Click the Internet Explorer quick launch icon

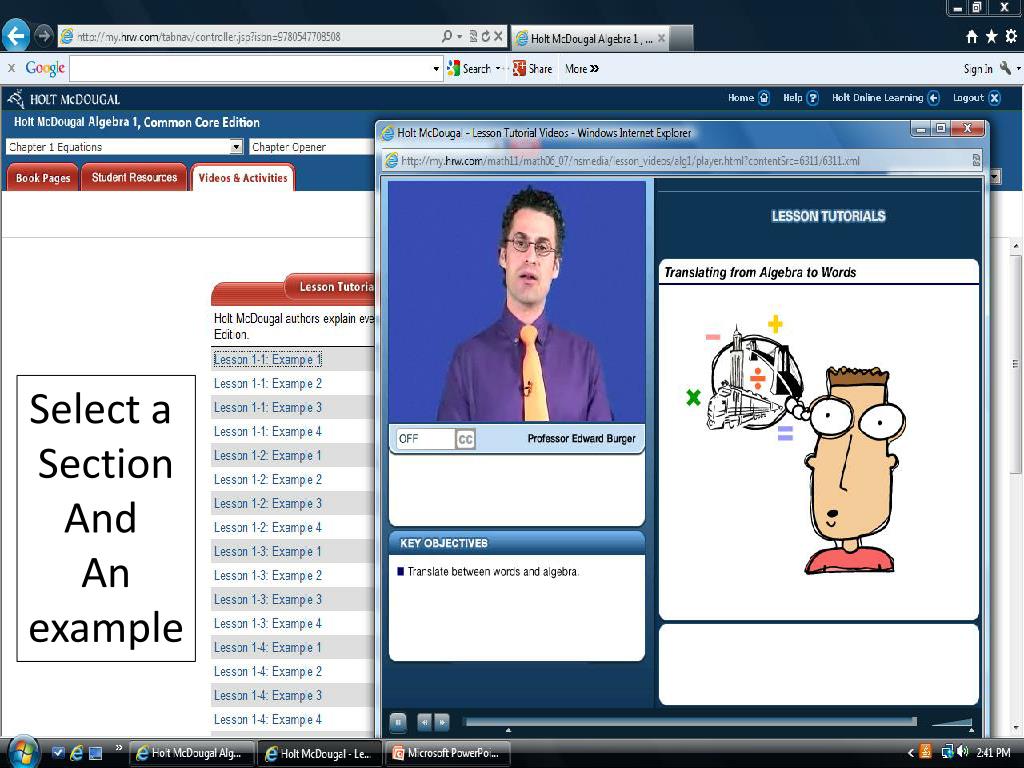pyautogui.click(x=76, y=753)
